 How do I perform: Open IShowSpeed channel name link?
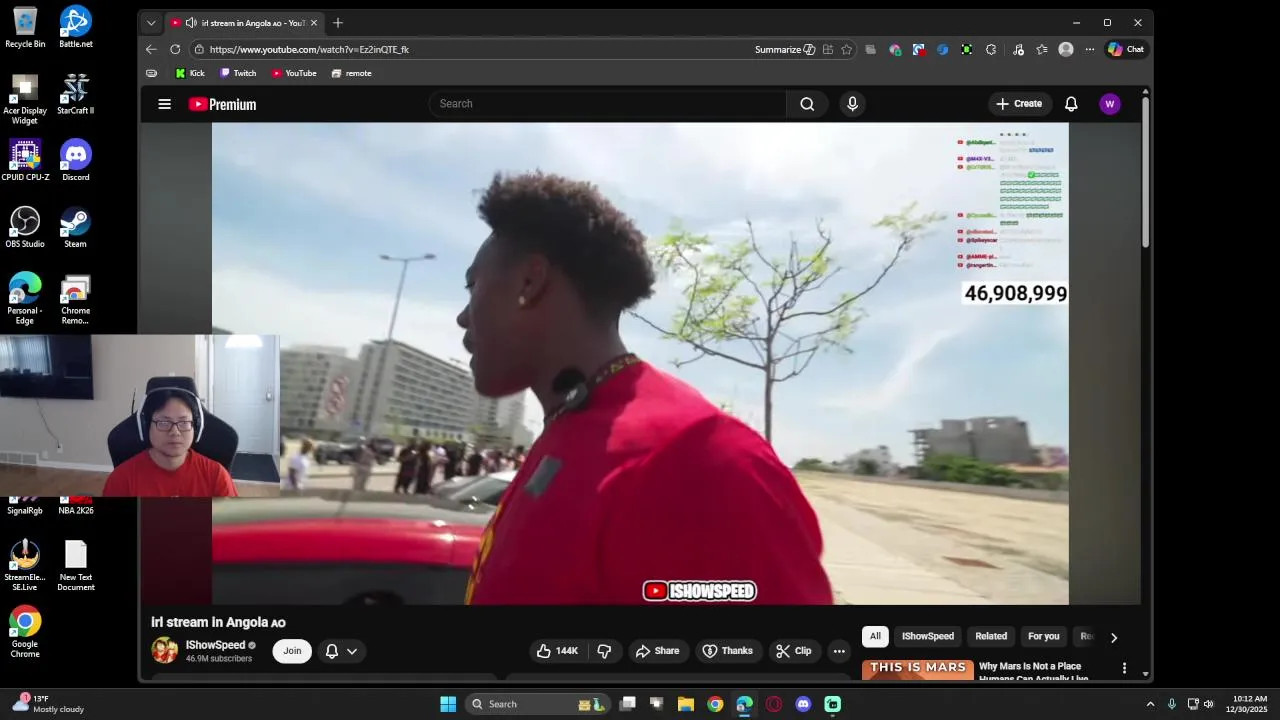tap(215, 645)
